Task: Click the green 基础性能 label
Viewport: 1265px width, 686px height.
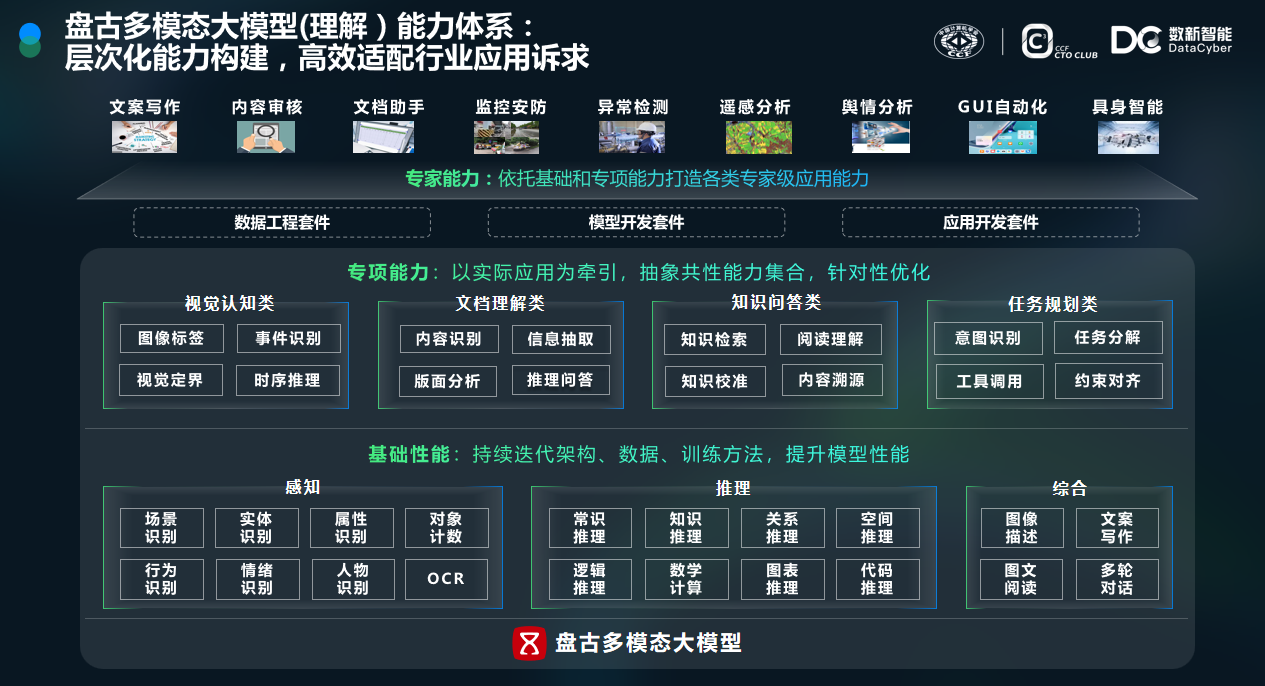Action: [x=409, y=455]
